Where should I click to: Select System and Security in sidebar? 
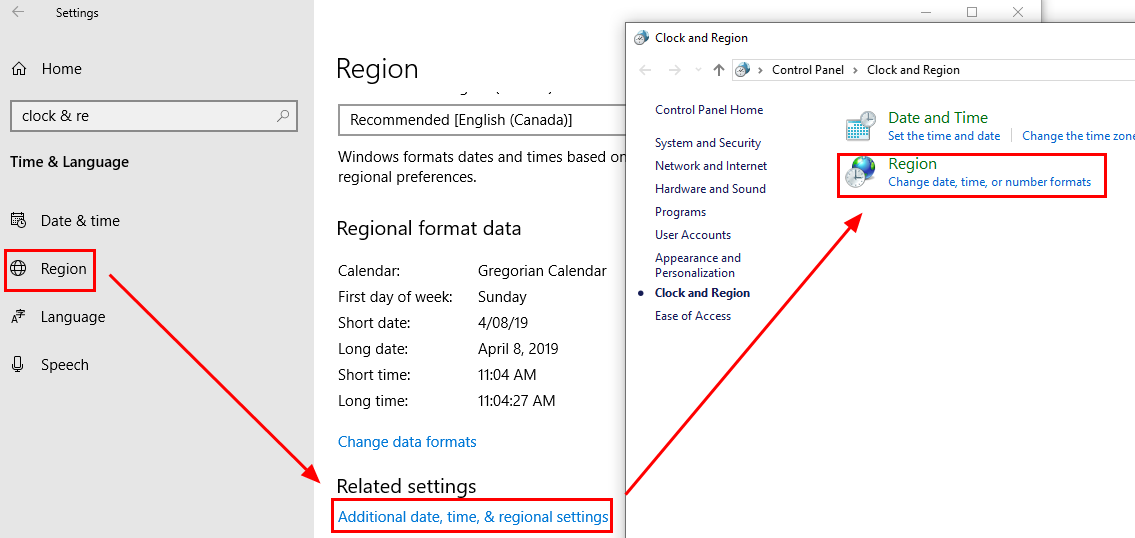tap(708, 143)
